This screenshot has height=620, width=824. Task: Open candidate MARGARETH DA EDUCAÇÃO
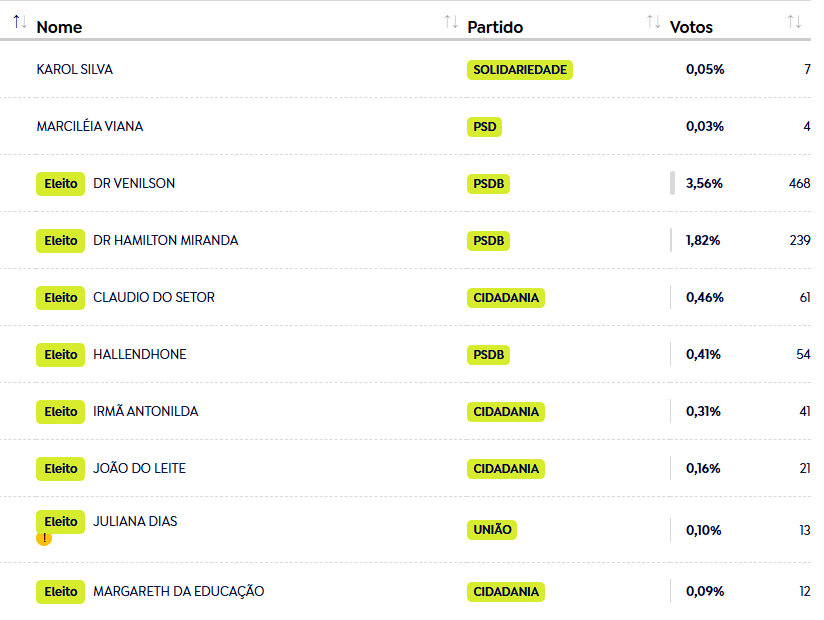coord(179,592)
